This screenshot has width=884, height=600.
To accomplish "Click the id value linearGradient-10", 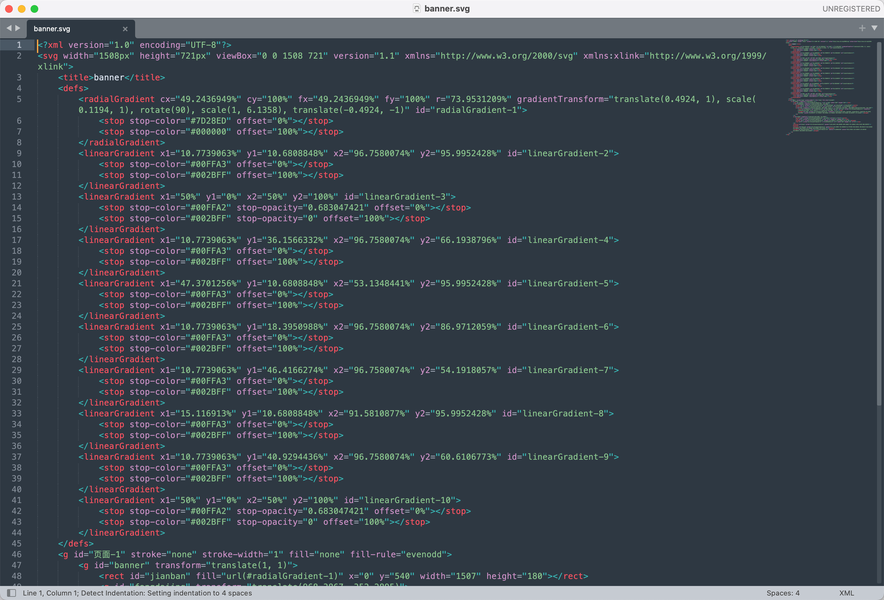I will click(406, 500).
